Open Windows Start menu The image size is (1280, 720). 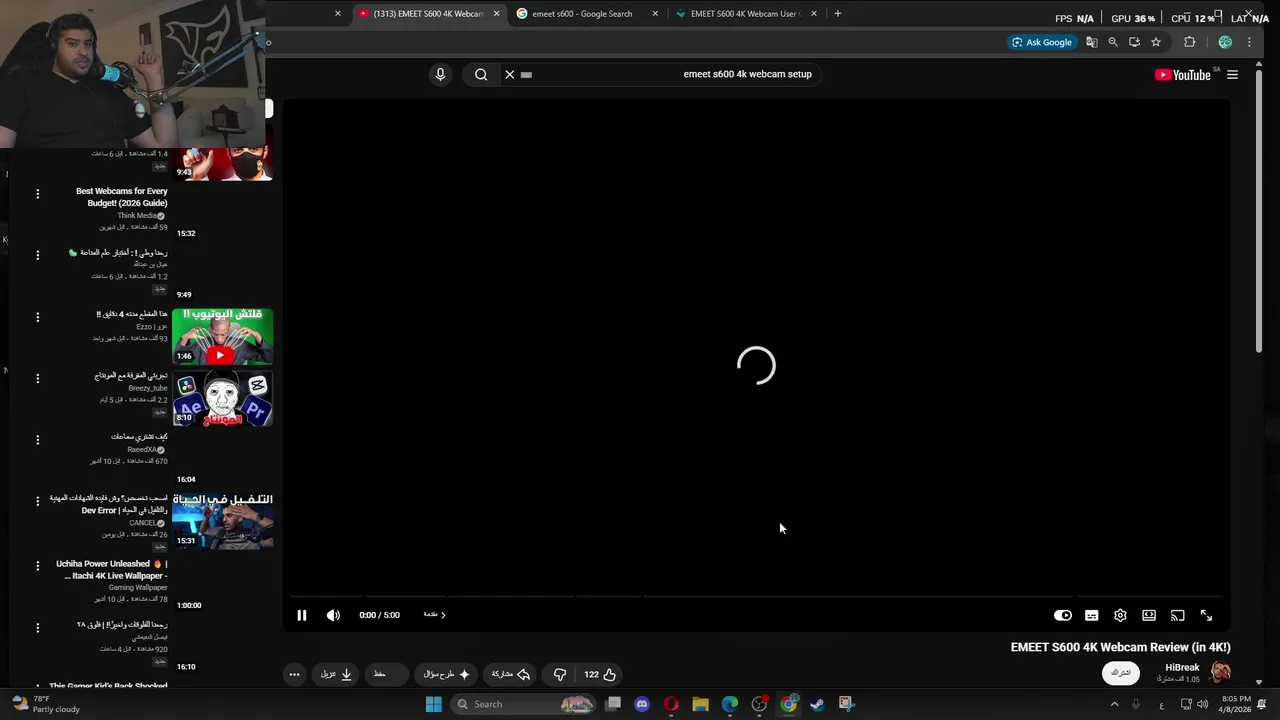tap(433, 704)
